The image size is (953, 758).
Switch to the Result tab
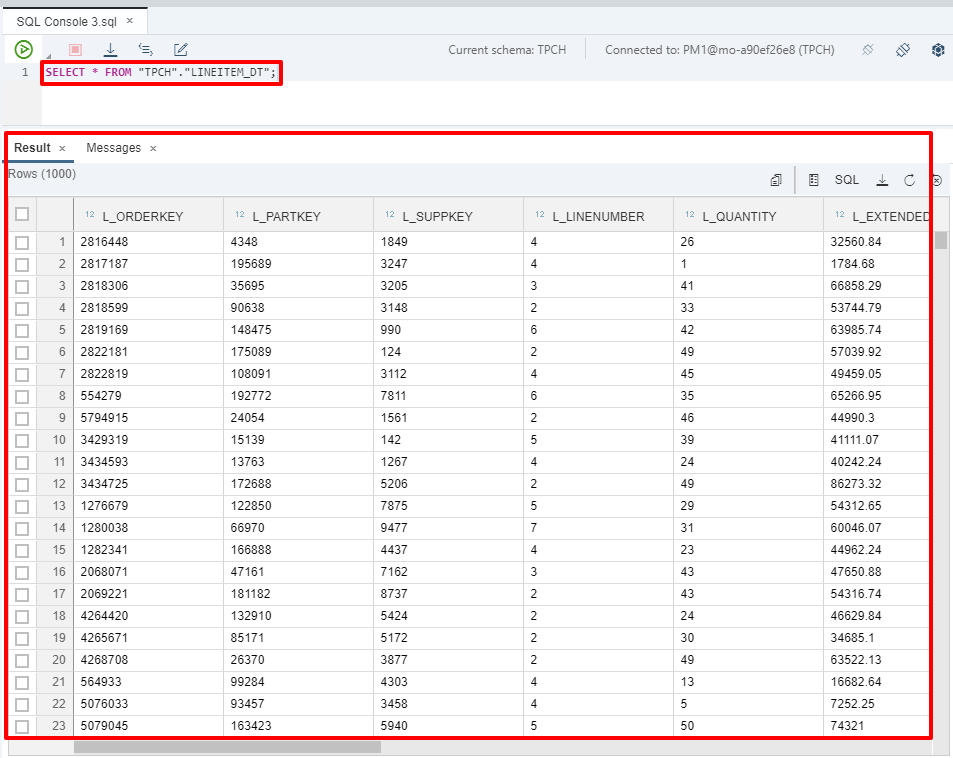point(32,148)
